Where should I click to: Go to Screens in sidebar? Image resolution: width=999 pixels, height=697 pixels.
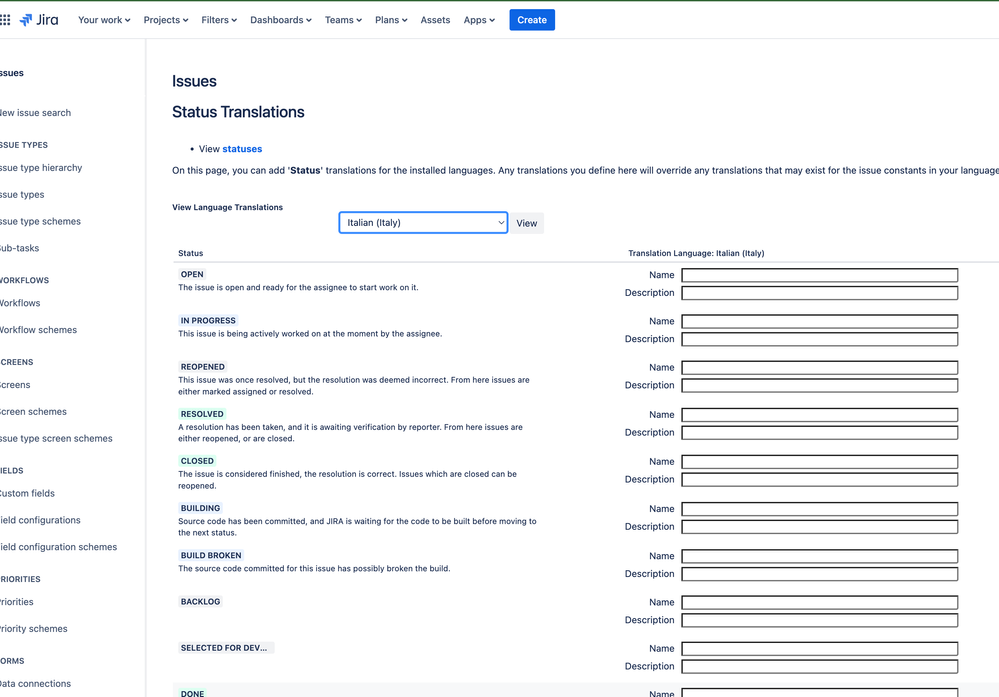[x=15, y=385]
